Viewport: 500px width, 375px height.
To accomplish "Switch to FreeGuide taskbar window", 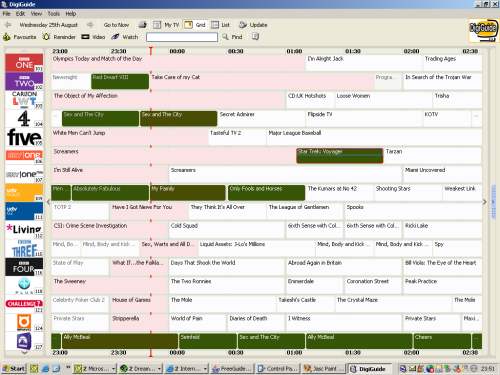I will tap(232, 368).
